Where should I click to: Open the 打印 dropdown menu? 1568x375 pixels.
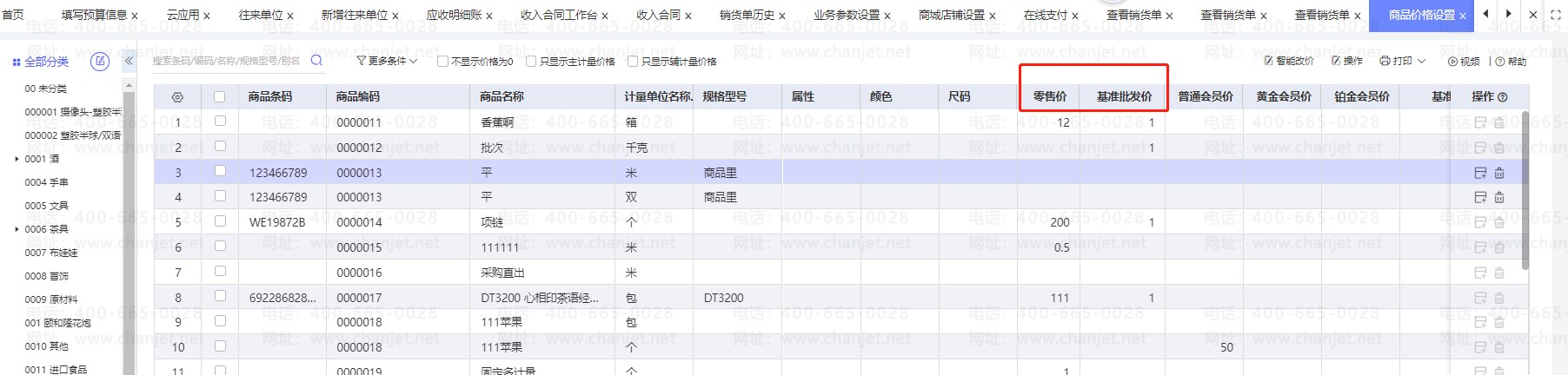pos(1403,61)
